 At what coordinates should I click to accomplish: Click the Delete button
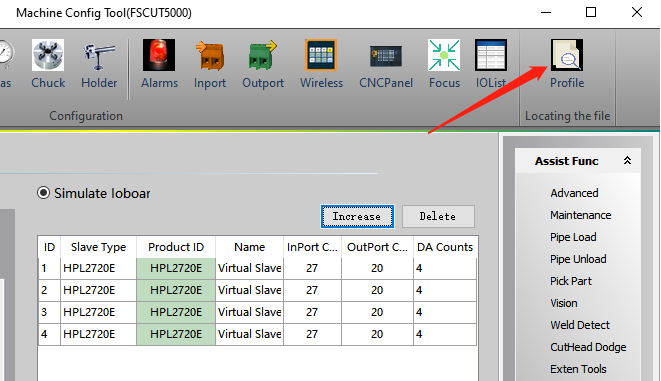[438, 217]
